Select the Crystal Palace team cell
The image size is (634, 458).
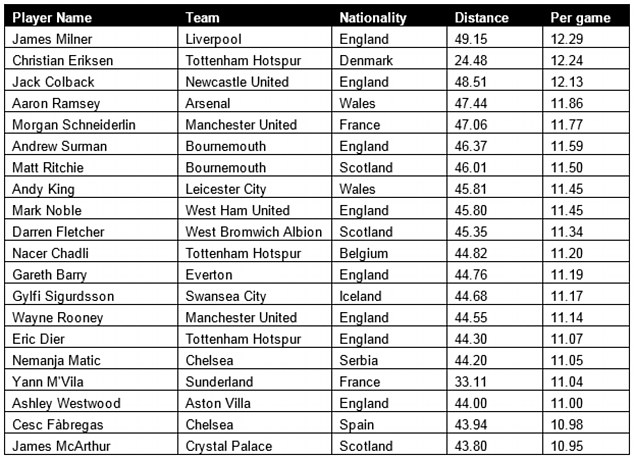pos(254,445)
